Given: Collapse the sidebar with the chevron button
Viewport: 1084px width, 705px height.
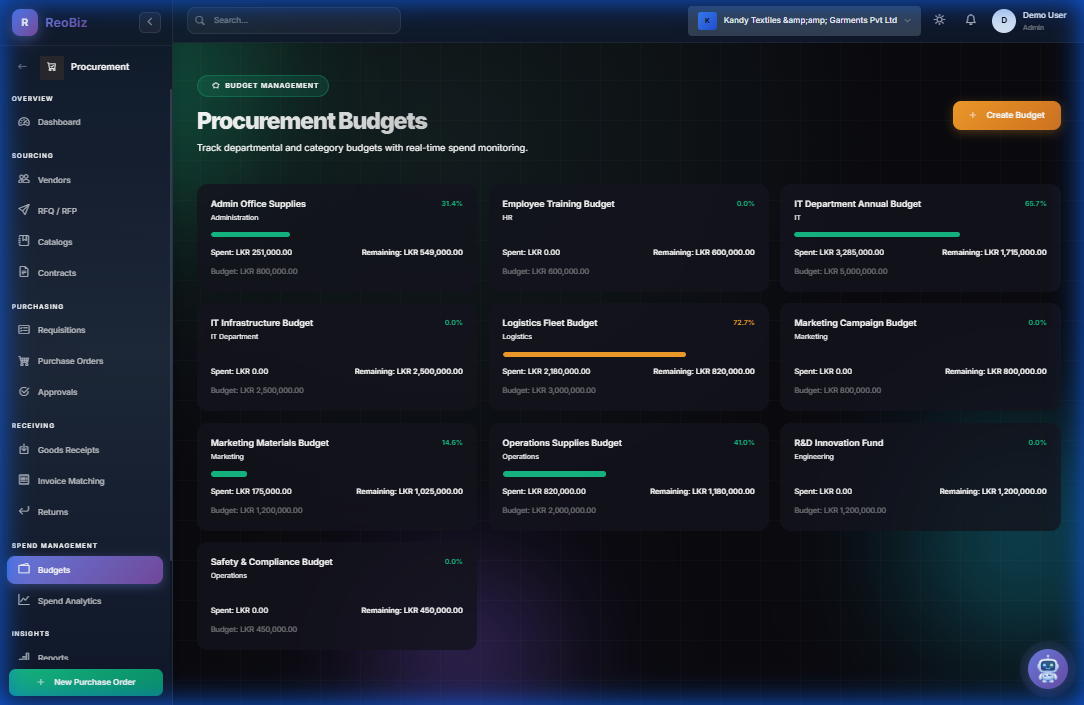Looking at the screenshot, I should pos(150,21).
